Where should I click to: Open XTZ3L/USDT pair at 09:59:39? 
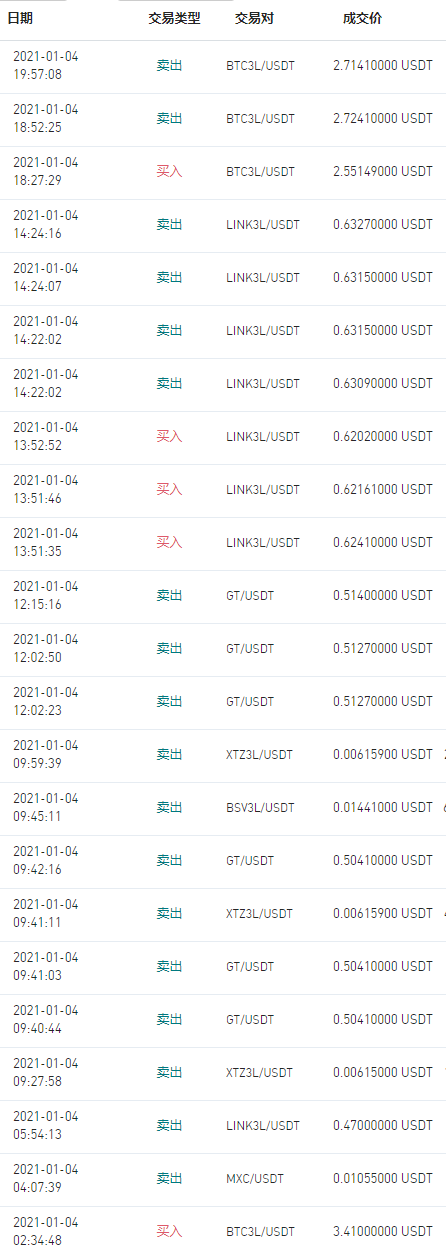(260, 754)
